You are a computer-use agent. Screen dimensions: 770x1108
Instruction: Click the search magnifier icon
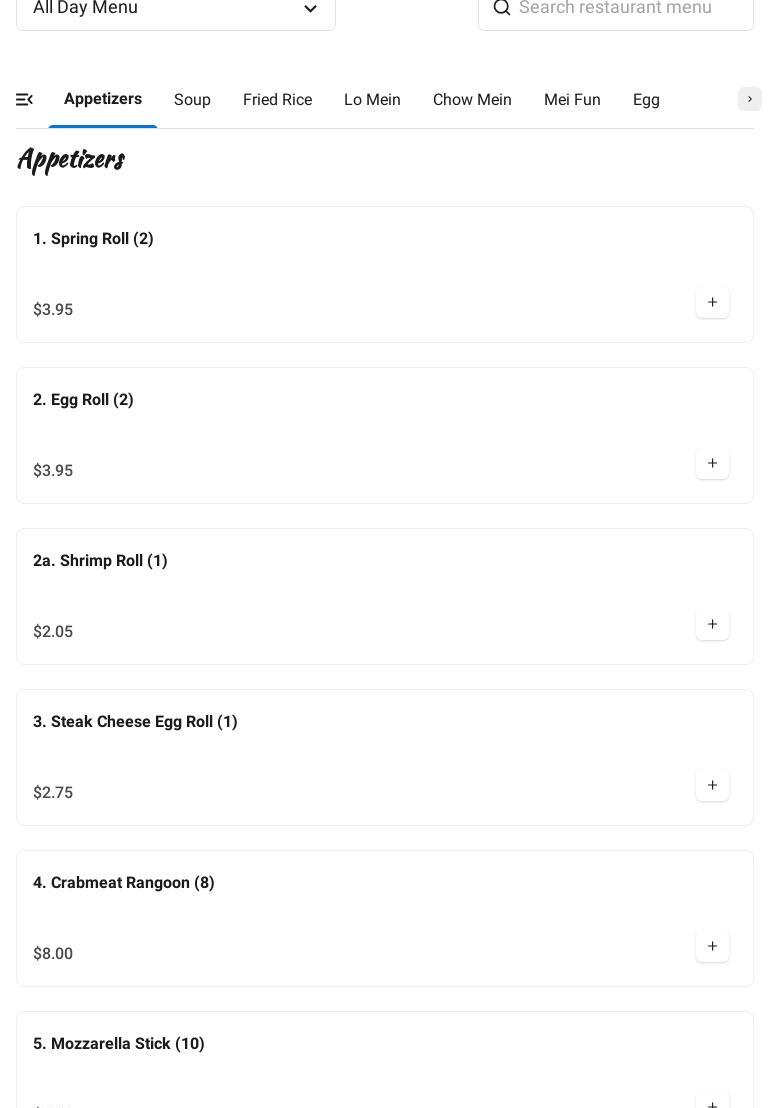pos(502,8)
